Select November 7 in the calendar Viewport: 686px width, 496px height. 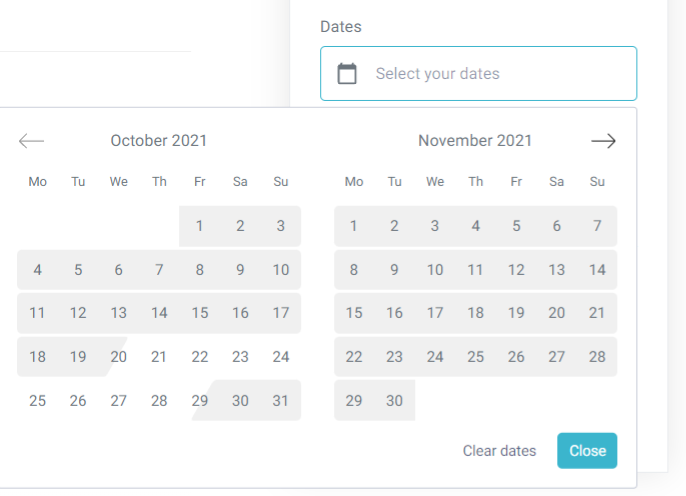point(597,226)
